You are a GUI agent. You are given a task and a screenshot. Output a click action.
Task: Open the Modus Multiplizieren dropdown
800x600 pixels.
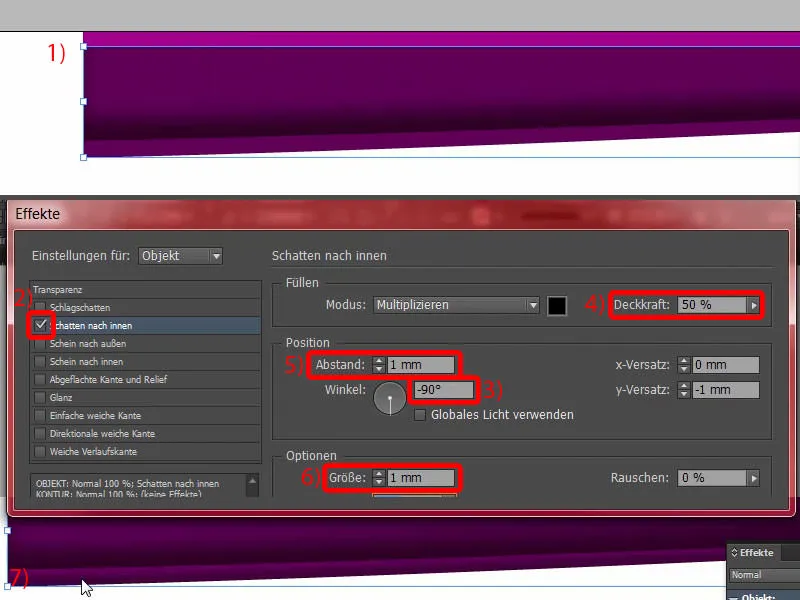(456, 305)
